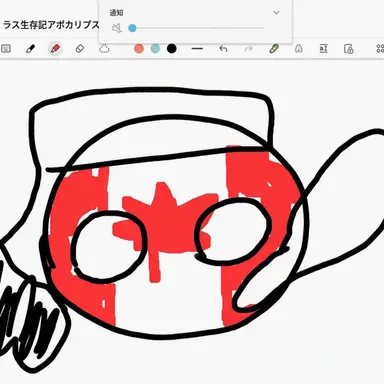
Task: Pick the teal color swatch
Action: 155,49
